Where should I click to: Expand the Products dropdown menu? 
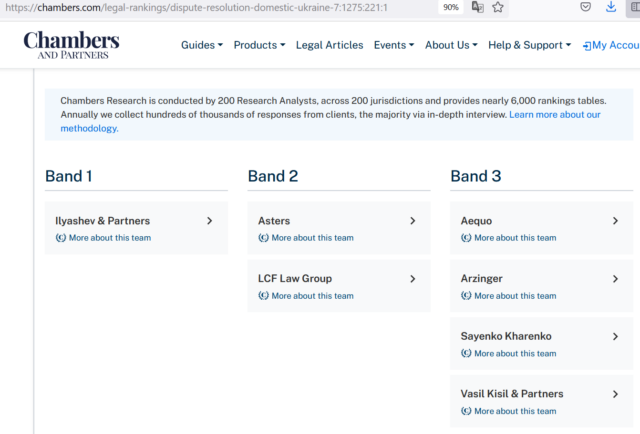[x=259, y=45]
